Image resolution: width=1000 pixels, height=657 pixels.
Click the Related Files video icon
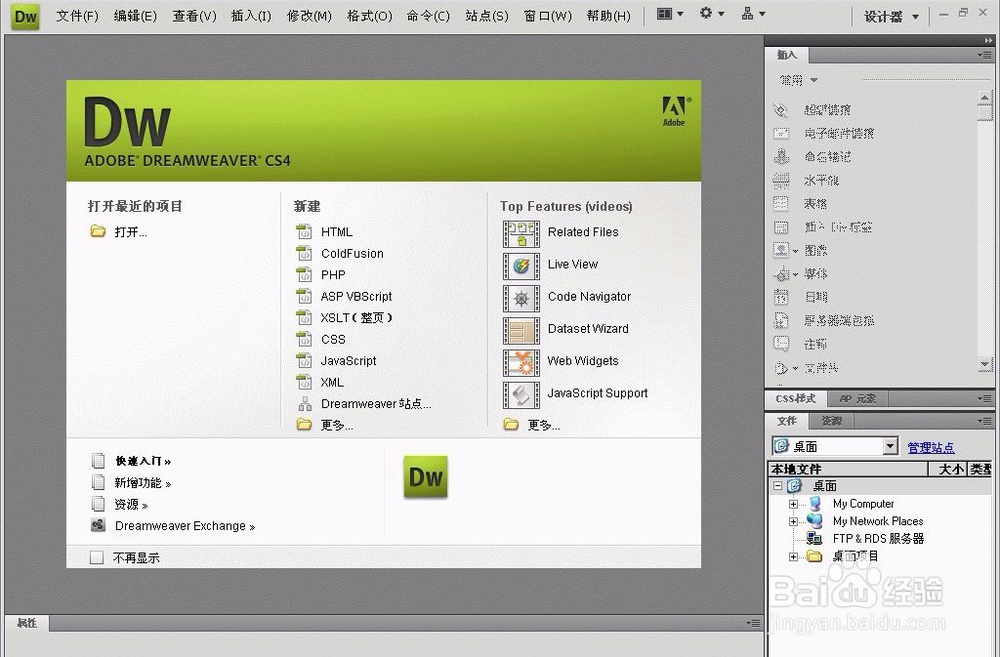coord(521,234)
